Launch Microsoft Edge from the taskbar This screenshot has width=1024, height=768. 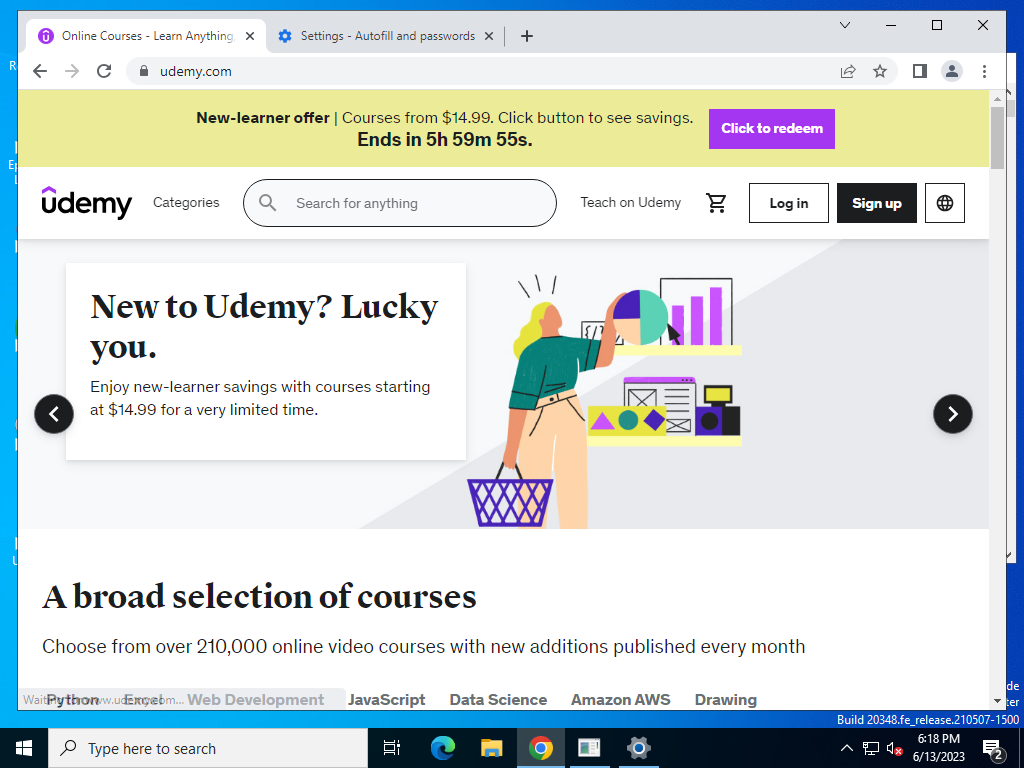[442, 748]
